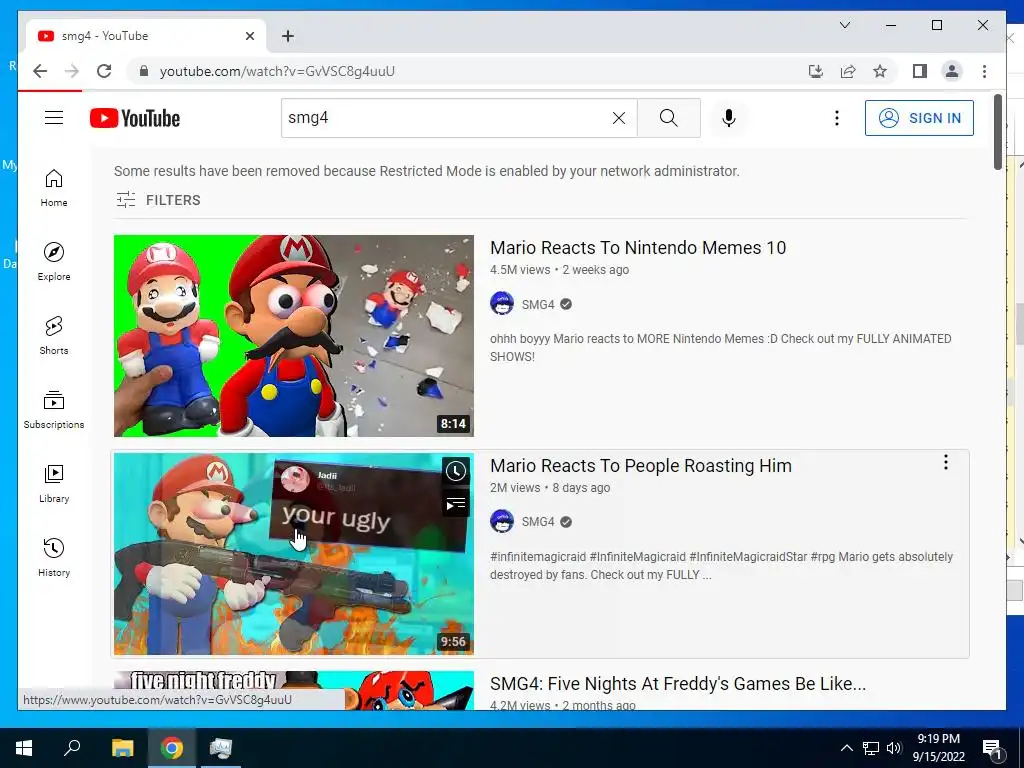Open the taskbar app next to Chrome
The width and height of the screenshot is (1024, 768).
tap(221, 748)
